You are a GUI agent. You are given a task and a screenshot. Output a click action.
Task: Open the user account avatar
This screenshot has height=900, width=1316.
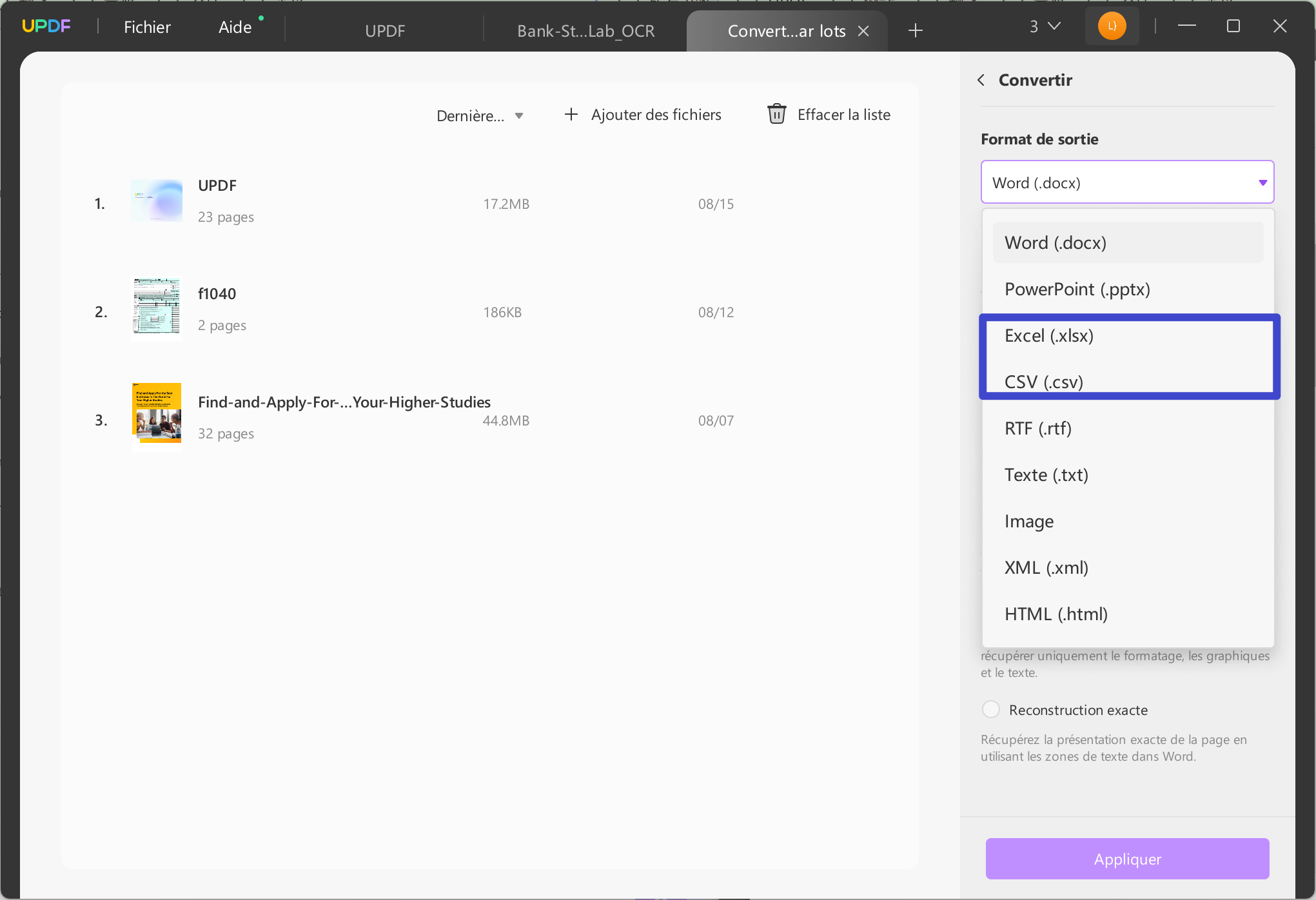pyautogui.click(x=1112, y=26)
